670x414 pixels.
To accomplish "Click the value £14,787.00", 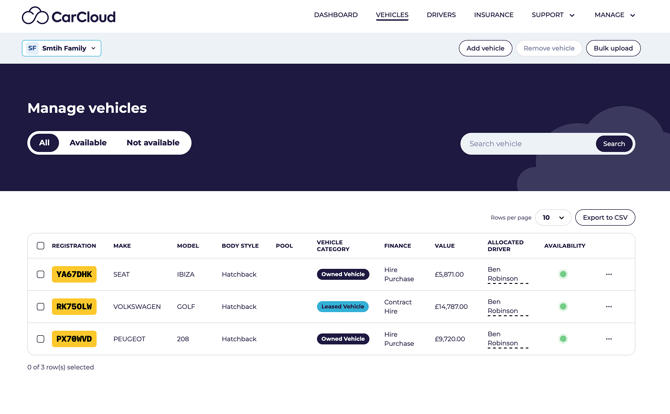I will click(451, 306).
